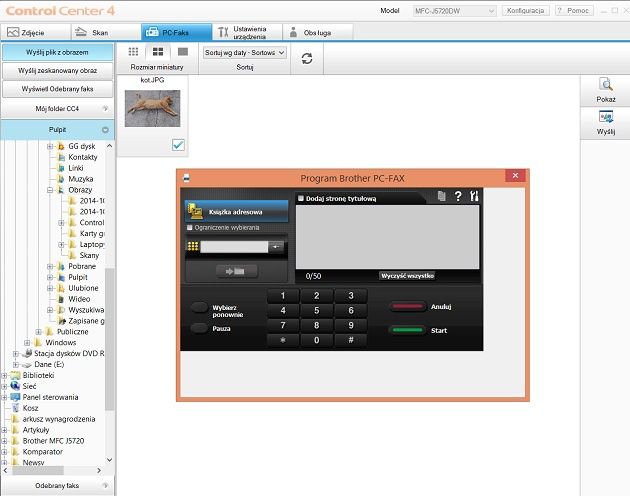Select the kot.JPG cat thumbnail
The height and width of the screenshot is (496, 630).
tap(152, 108)
